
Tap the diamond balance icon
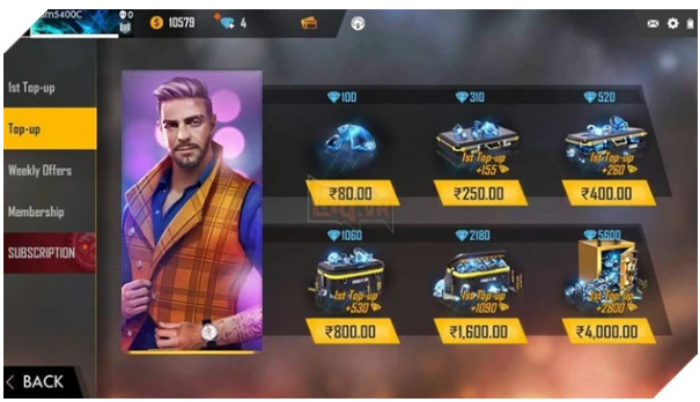[226, 22]
